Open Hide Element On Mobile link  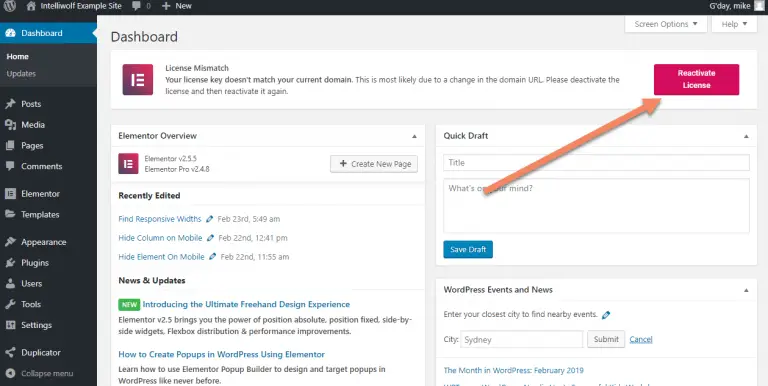pyautogui.click(x=161, y=257)
